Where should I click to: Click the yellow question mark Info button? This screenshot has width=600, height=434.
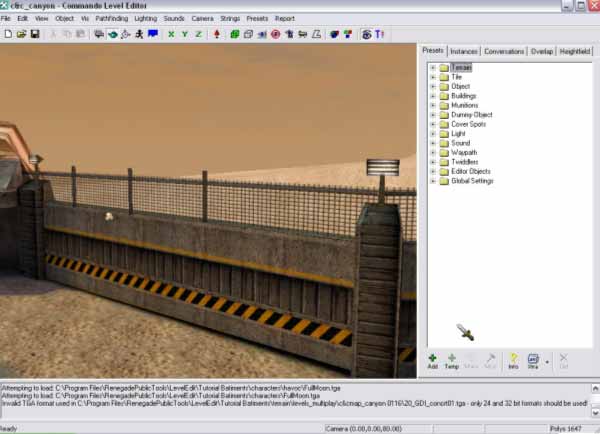(x=514, y=361)
